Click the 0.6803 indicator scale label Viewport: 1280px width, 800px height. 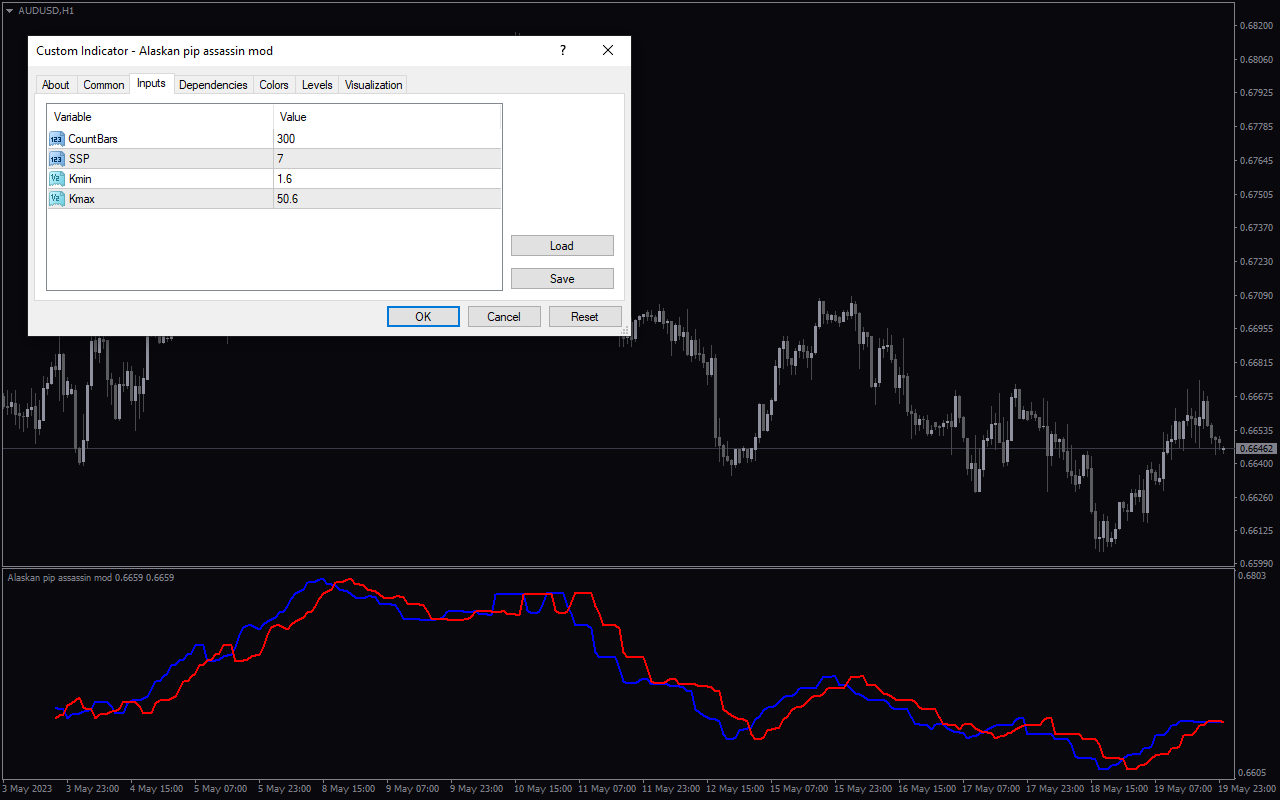click(1253, 575)
